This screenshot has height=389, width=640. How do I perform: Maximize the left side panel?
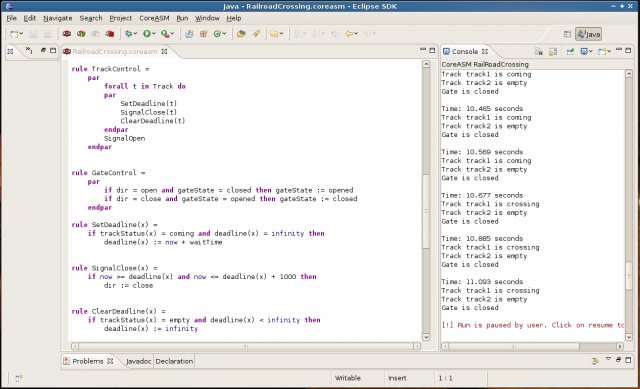coord(53,50)
